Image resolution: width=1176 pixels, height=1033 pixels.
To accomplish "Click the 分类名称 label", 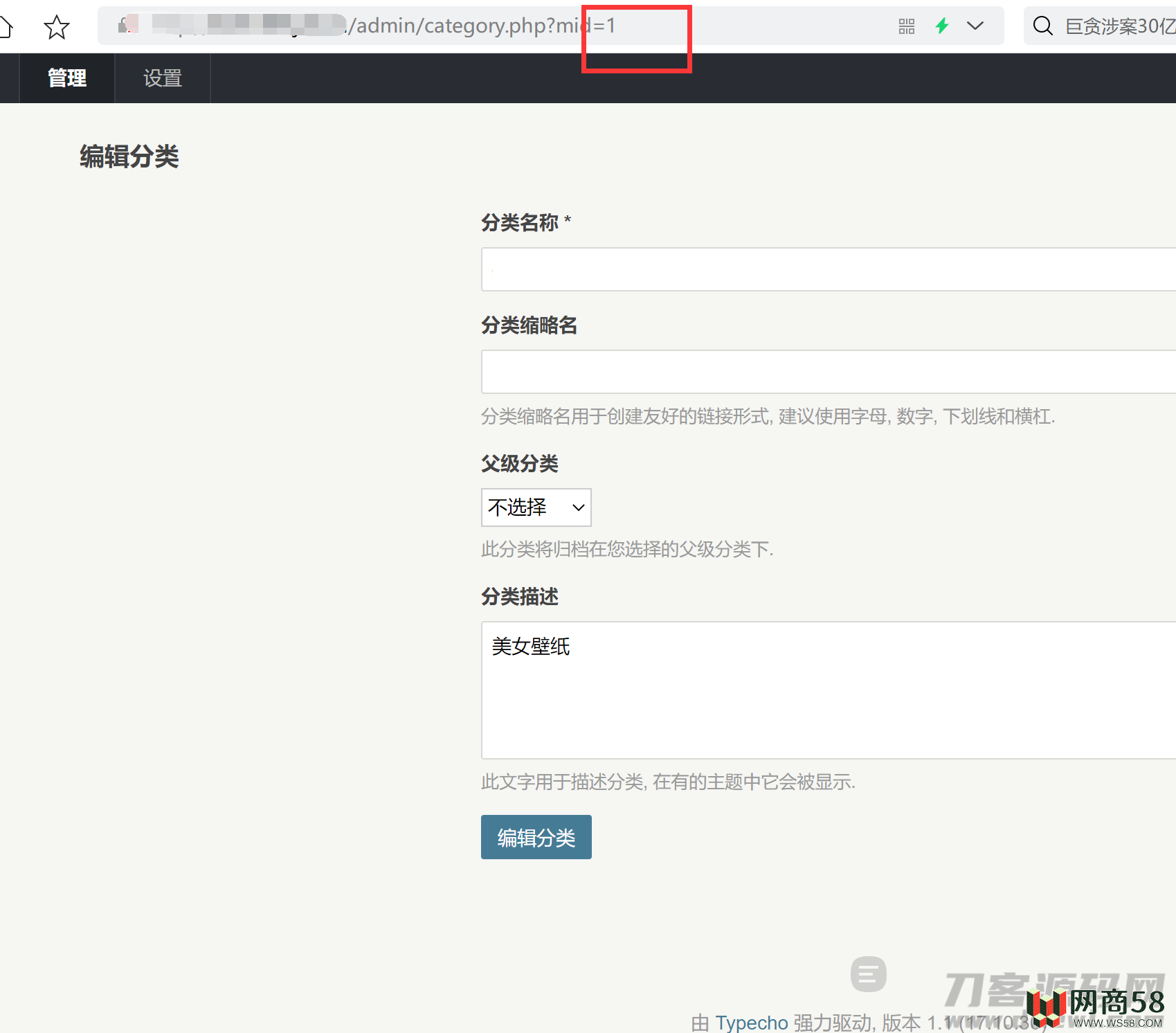I will (526, 222).
